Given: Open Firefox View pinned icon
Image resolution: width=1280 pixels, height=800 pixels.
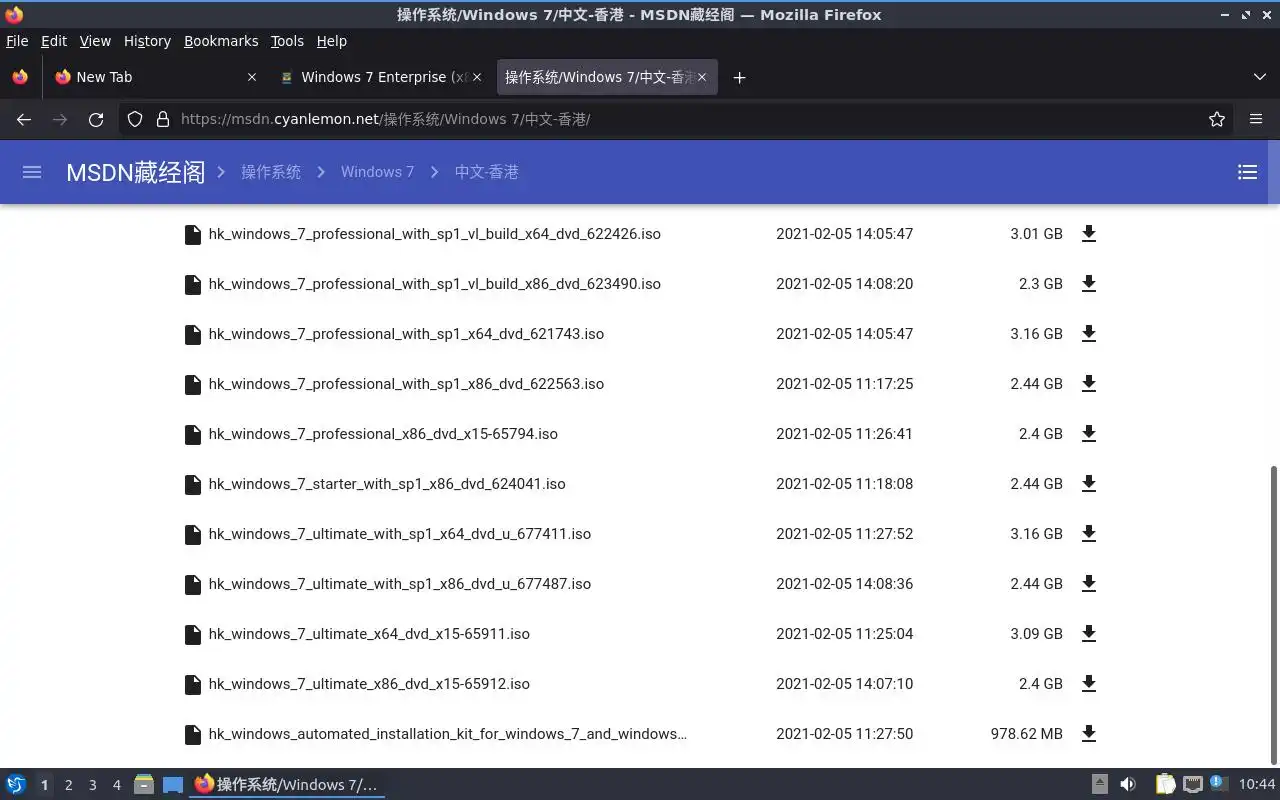Looking at the screenshot, I should (20, 77).
